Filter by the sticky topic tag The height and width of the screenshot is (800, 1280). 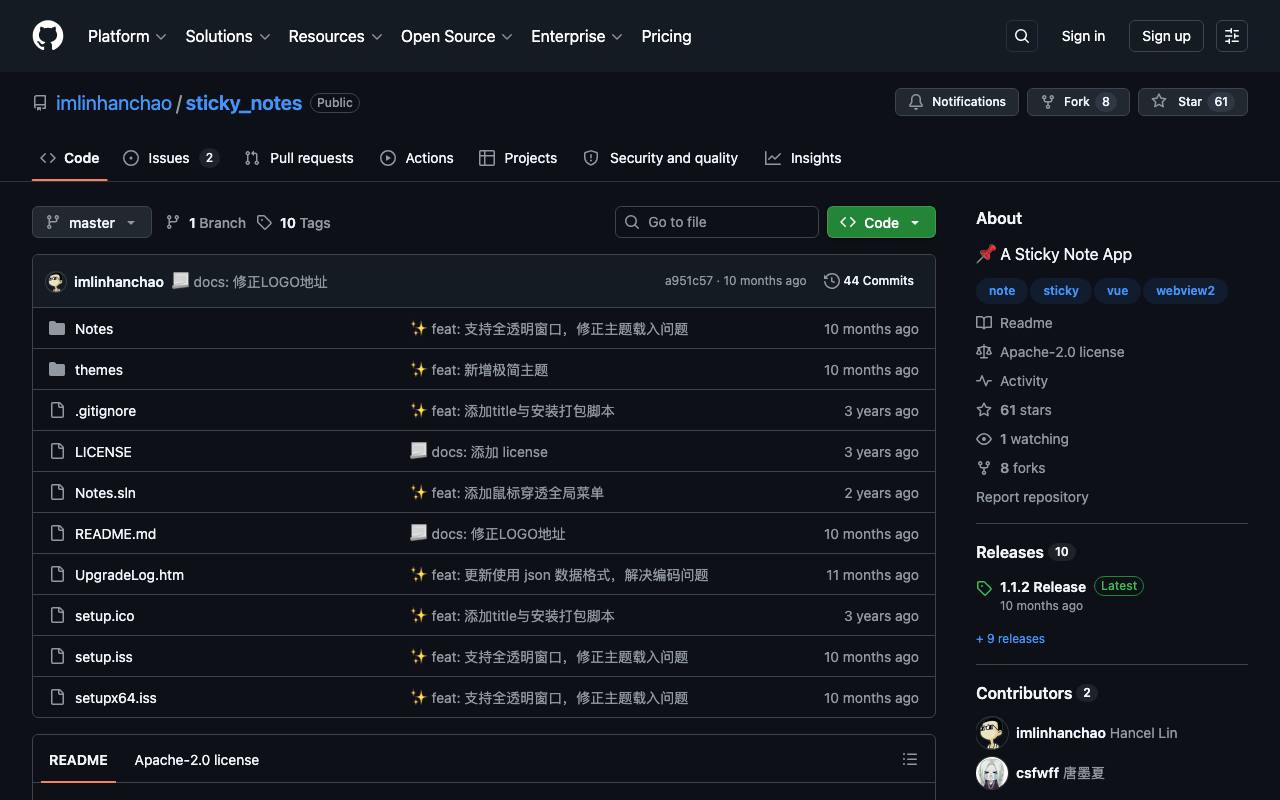click(1061, 291)
